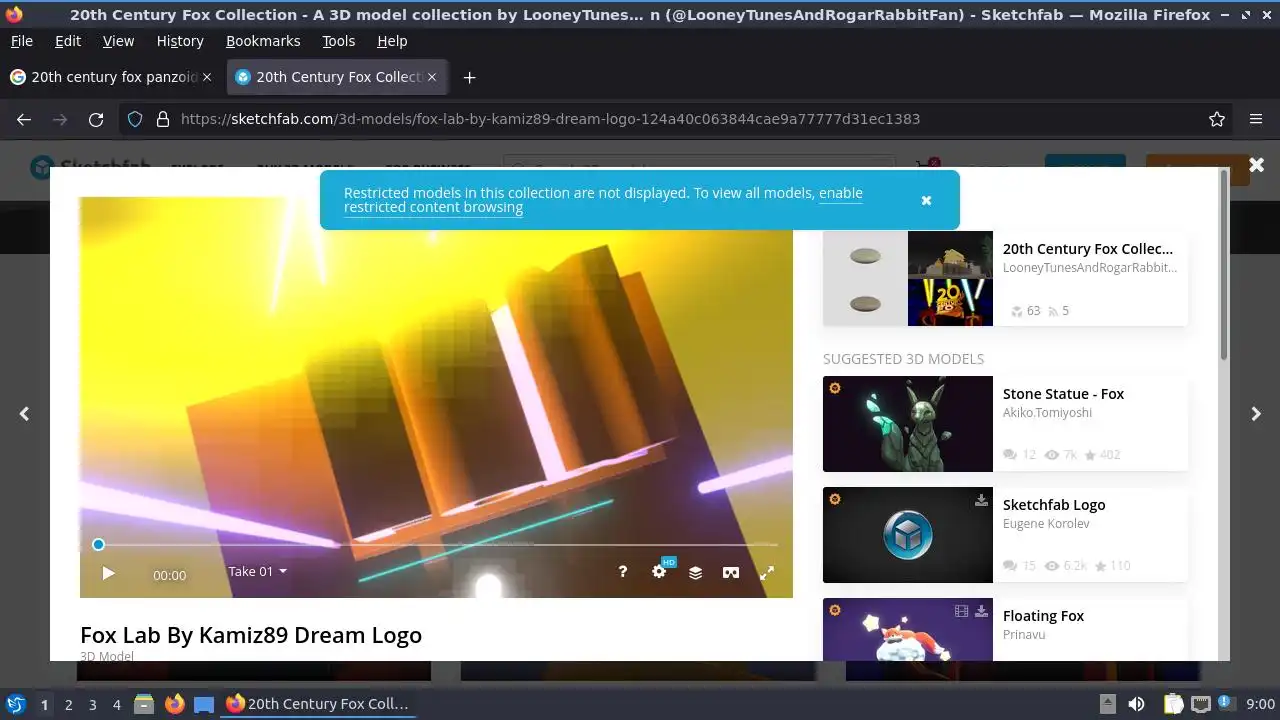Open a new browser tab
This screenshot has width=1280, height=720.
pyautogui.click(x=469, y=77)
